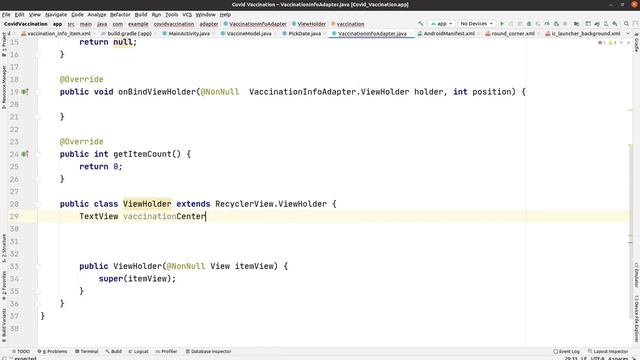Click the Attach Debugger to Android Process icon
Screen dimensions: 640x360
[x=556, y=24]
